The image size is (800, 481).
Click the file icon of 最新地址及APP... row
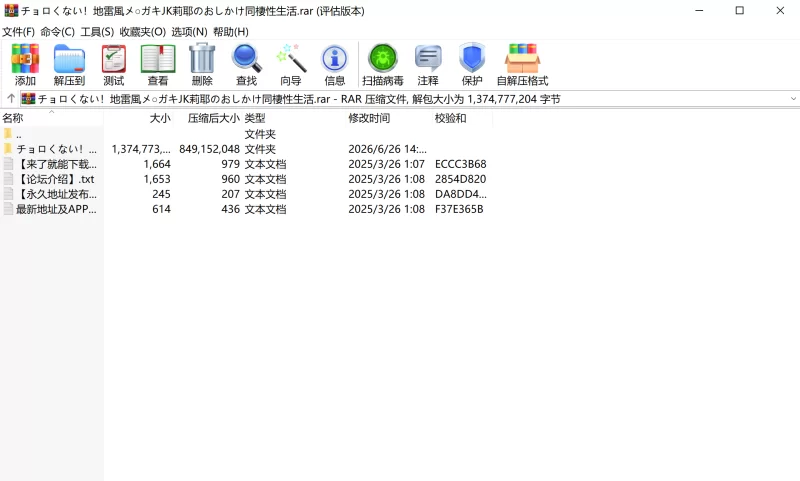(x=8, y=209)
